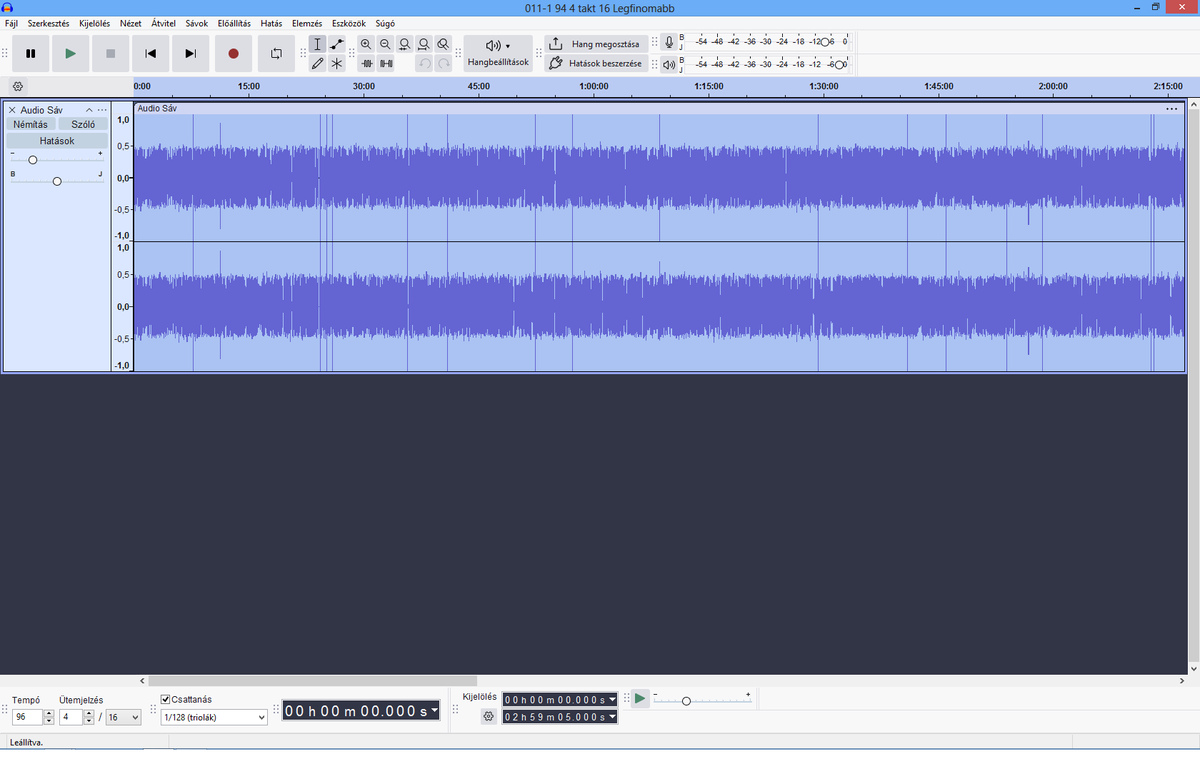Screen dimensions: 1200x759
Task: Open the Elemzés menu
Action: click(x=306, y=23)
